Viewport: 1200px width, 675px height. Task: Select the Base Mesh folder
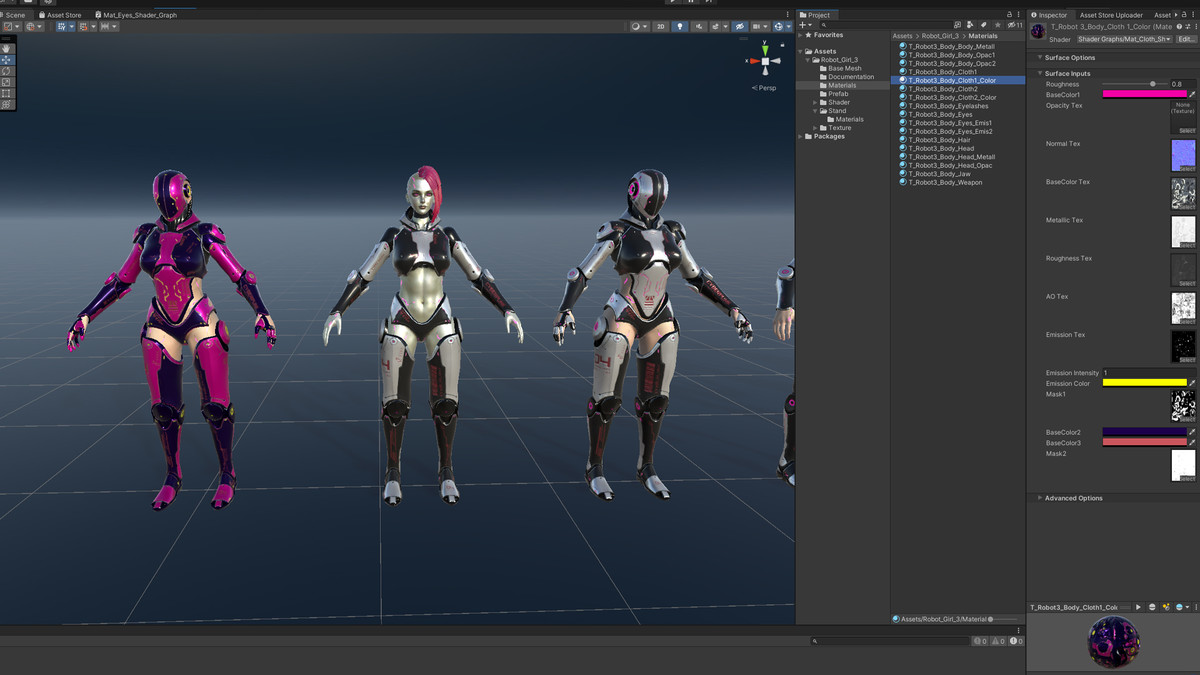tap(844, 68)
